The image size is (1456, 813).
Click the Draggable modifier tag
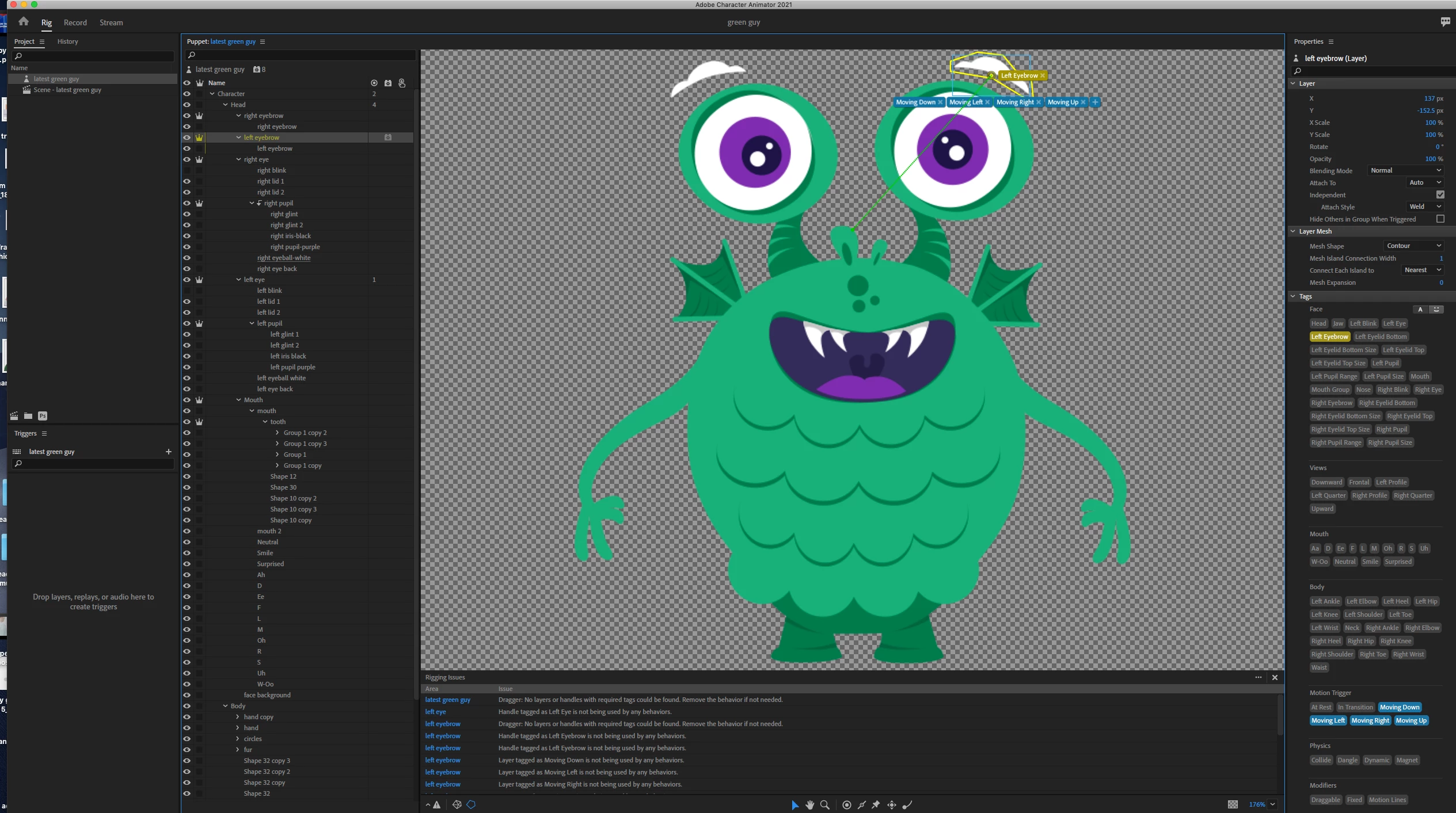click(x=1325, y=800)
